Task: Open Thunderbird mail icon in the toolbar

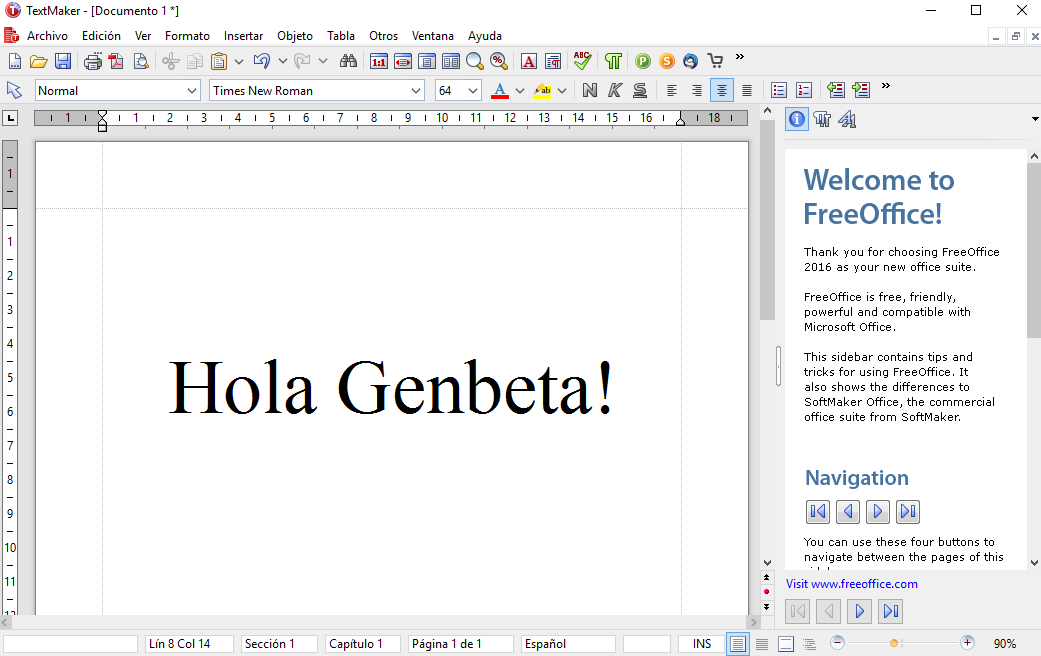Action: coord(690,62)
